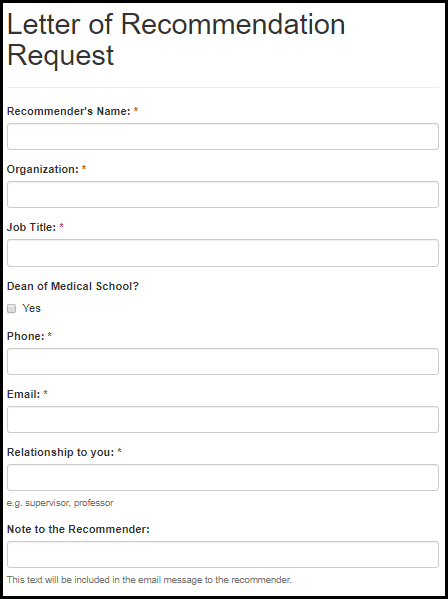Click the Organization field label
This screenshot has width=448, height=599.
click(43, 169)
